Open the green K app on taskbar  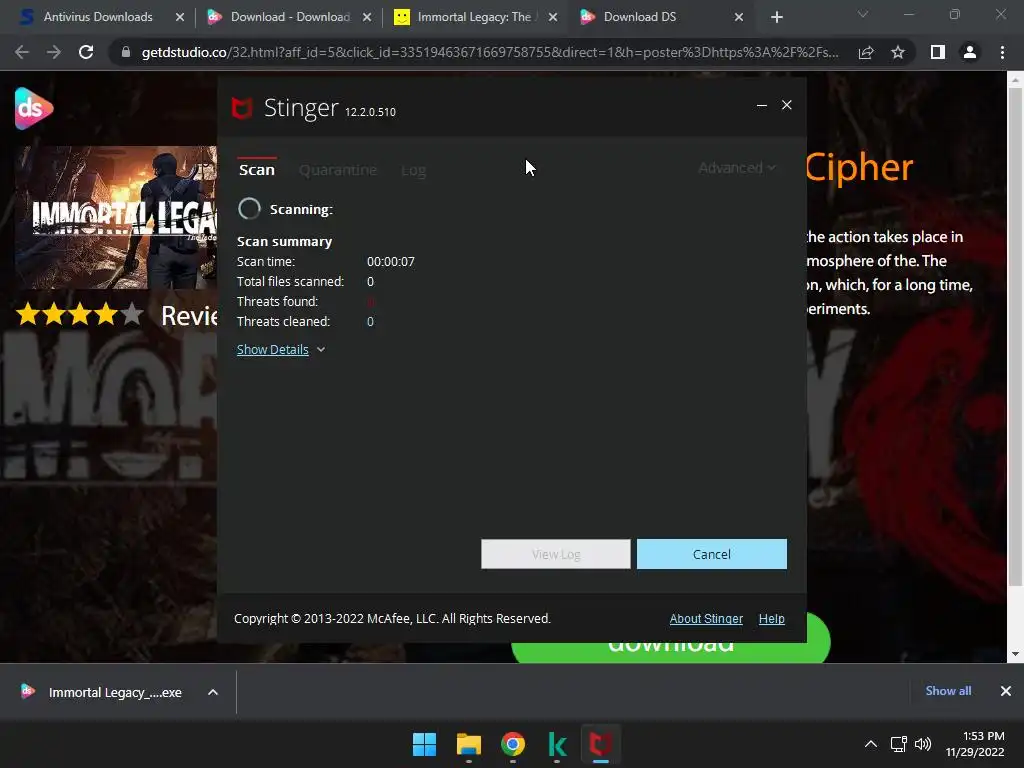click(557, 744)
